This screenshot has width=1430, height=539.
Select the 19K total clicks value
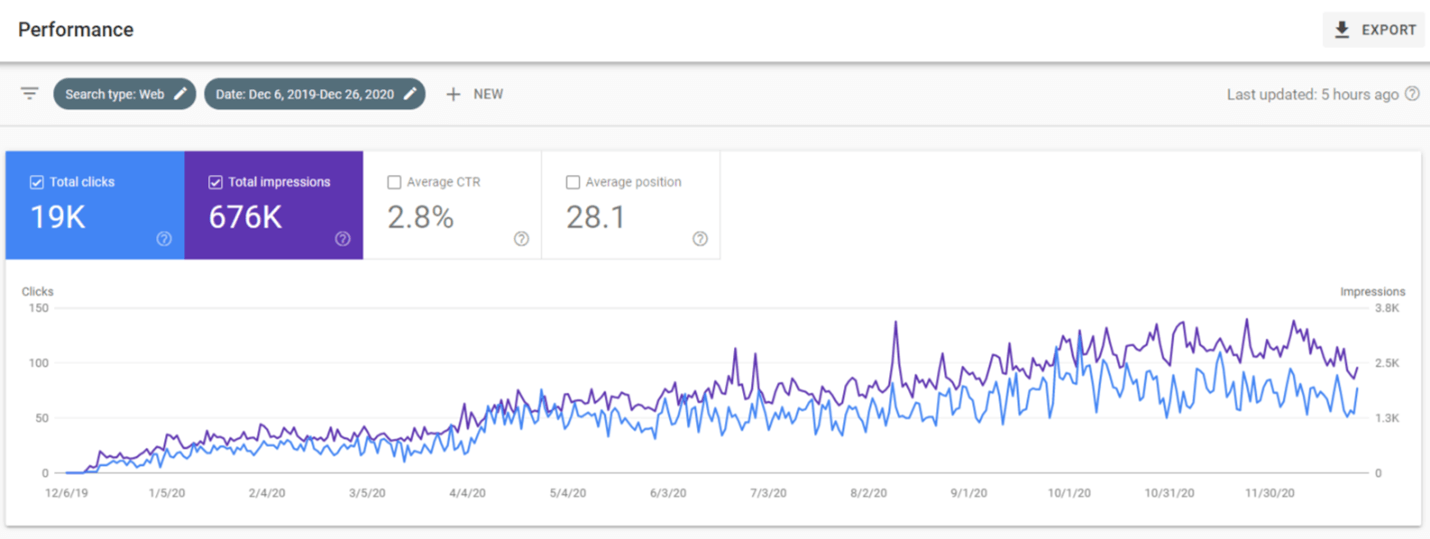tap(58, 217)
